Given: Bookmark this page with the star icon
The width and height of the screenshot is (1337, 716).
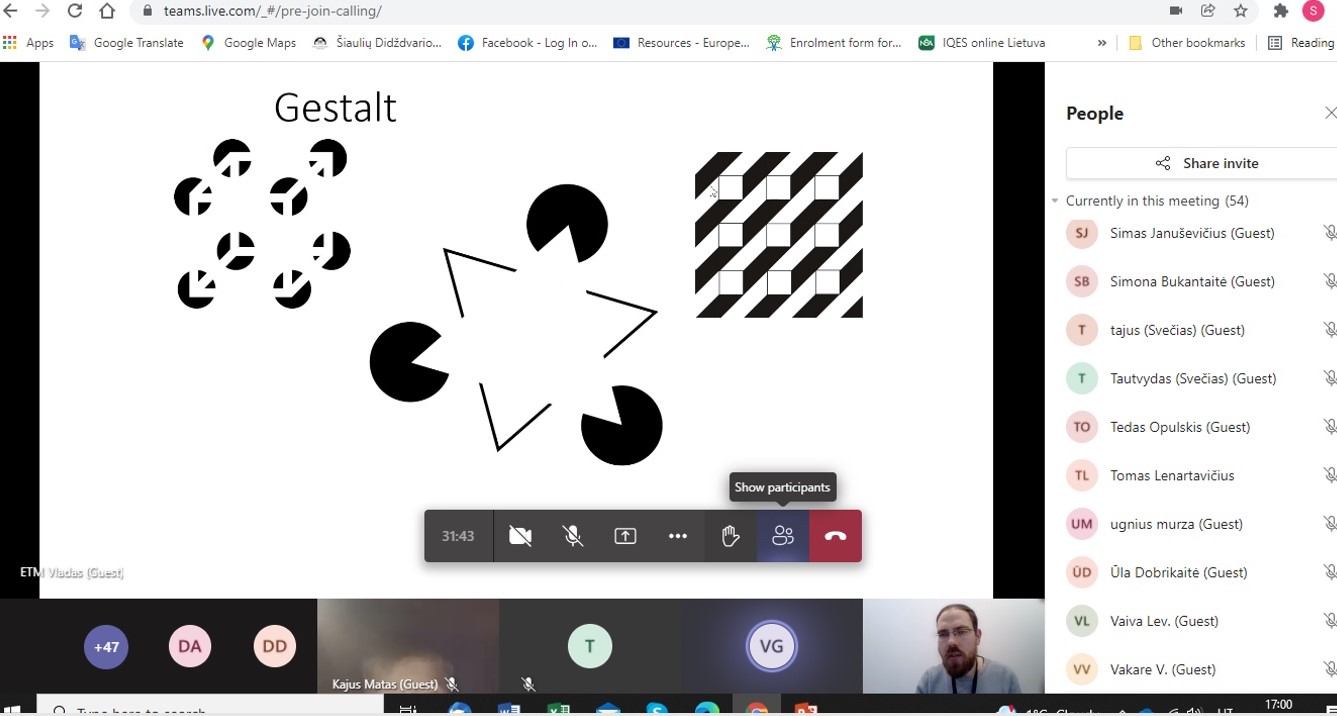Looking at the screenshot, I should coord(1241,11).
